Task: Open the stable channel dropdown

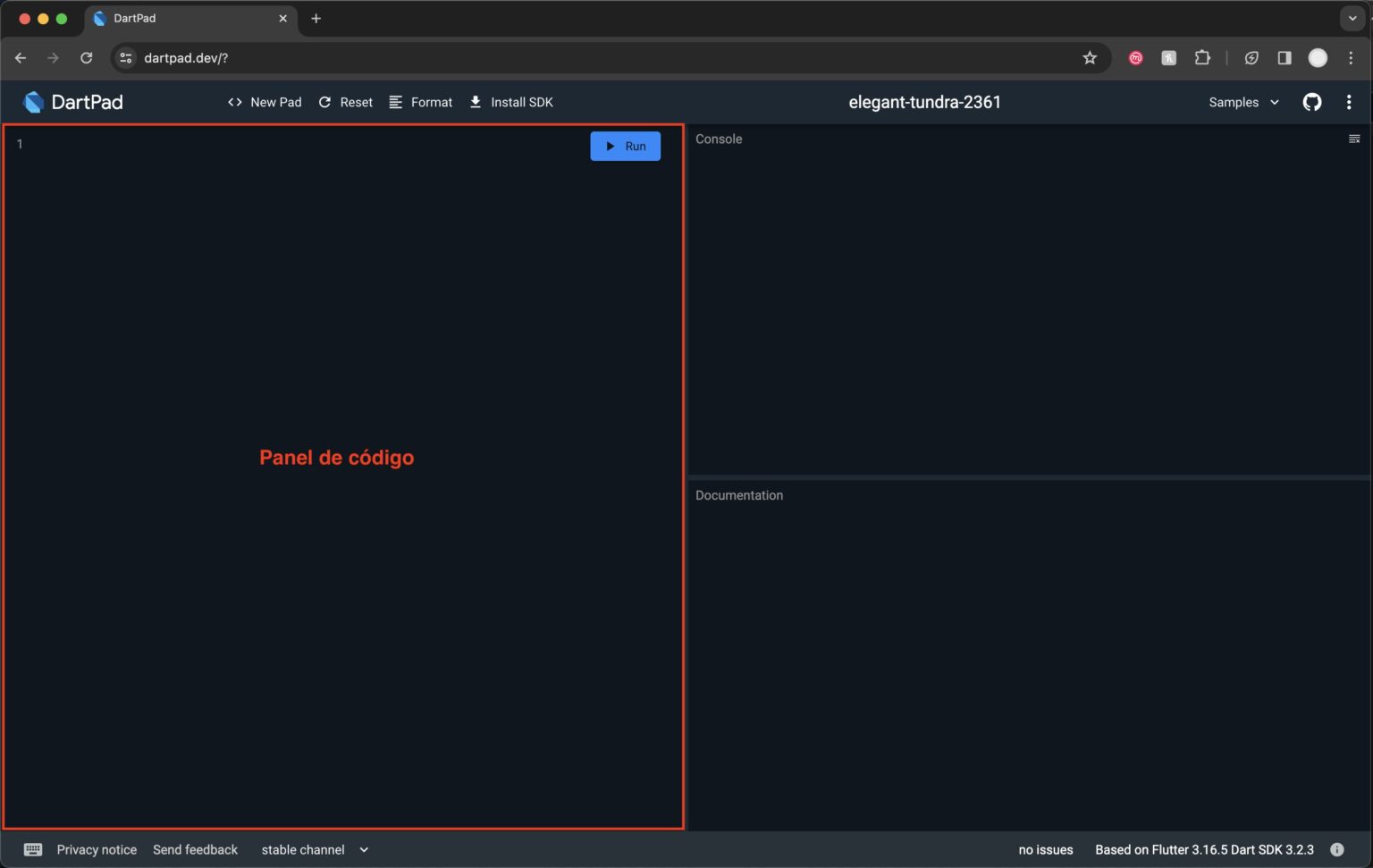Action: coord(315,849)
